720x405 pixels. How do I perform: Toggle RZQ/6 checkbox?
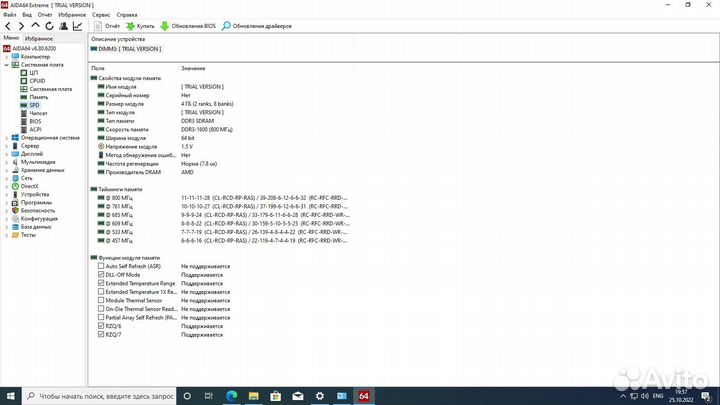tap(101, 326)
